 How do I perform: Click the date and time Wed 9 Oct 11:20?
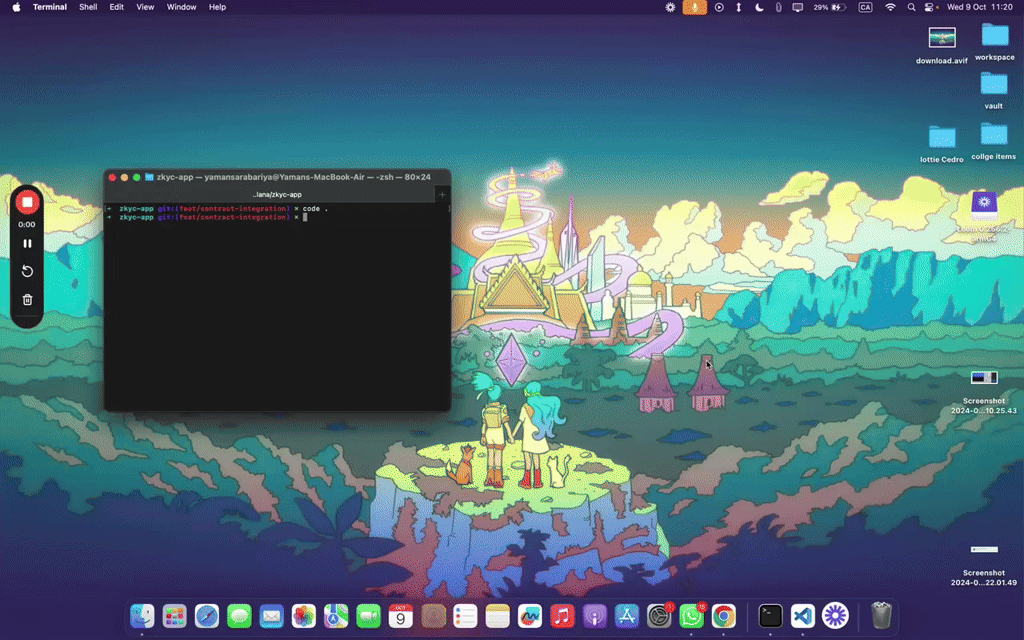click(980, 7)
